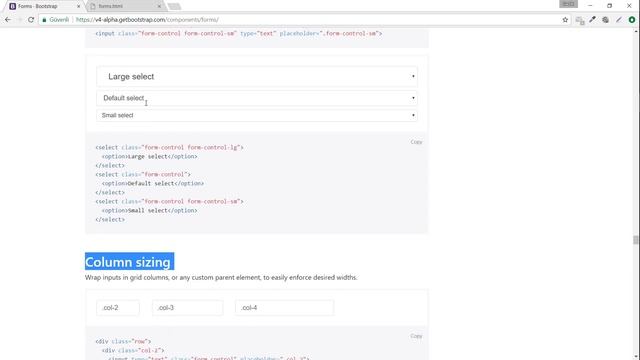
Task: Open the Large select dropdown
Action: tap(257, 76)
